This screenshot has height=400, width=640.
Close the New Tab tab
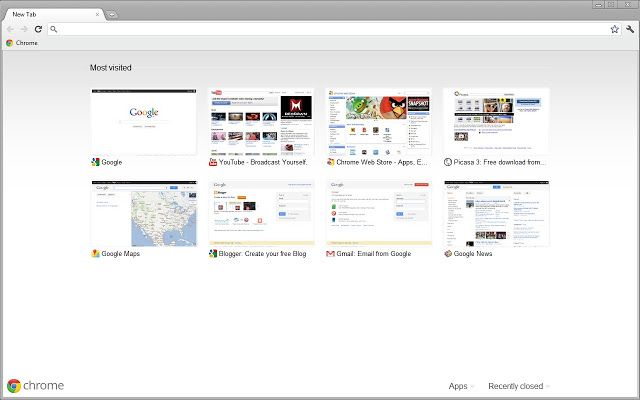click(97, 14)
